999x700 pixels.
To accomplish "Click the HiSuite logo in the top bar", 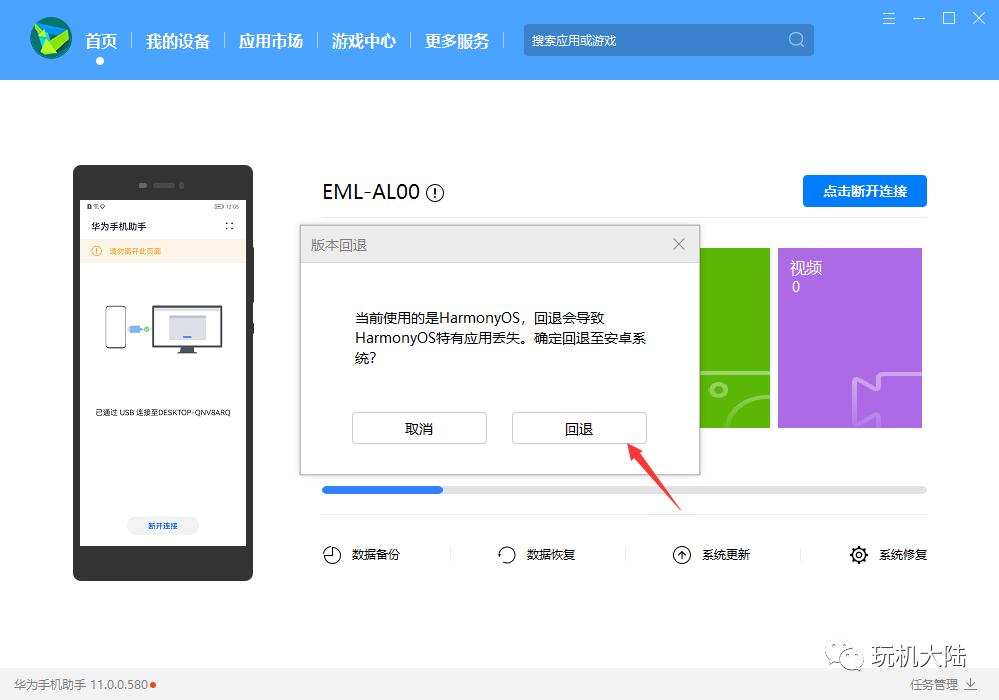I will [50, 40].
